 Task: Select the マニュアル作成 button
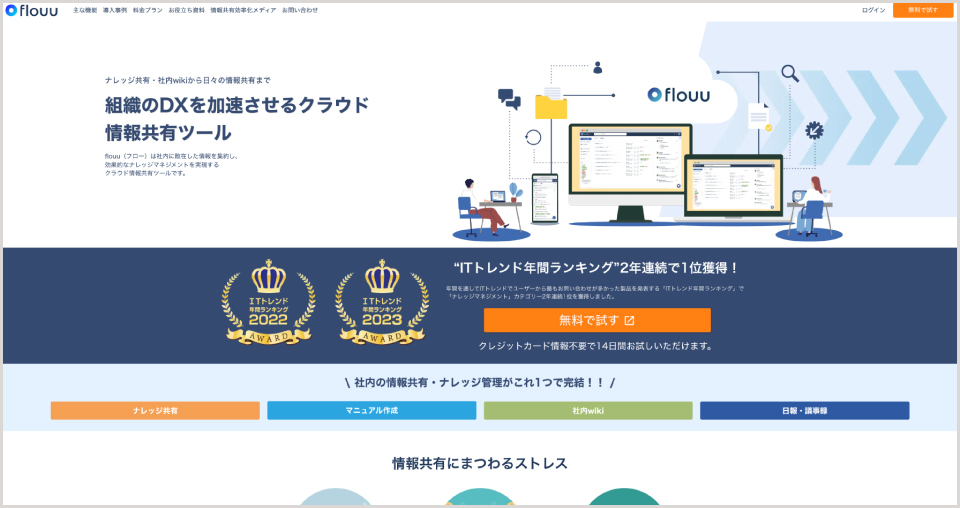(372, 411)
